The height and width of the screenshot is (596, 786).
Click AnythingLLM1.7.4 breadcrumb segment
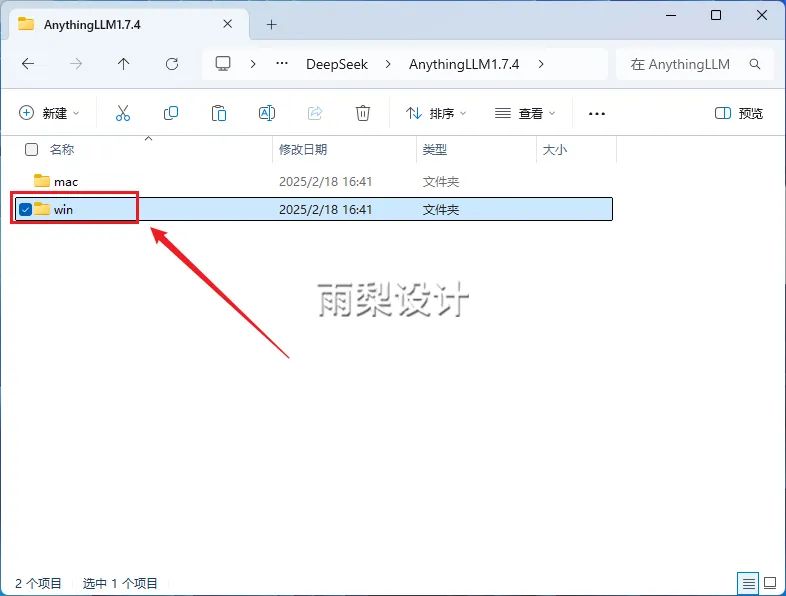click(464, 64)
